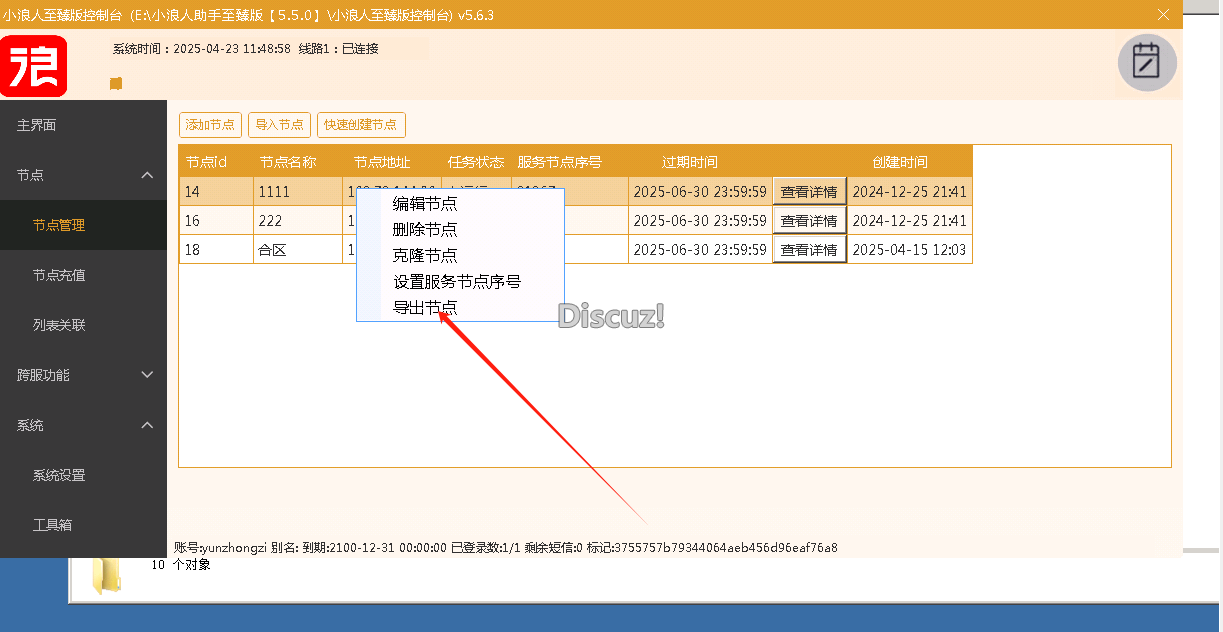Open the notepad/calendar icon at top right

tap(1146, 62)
